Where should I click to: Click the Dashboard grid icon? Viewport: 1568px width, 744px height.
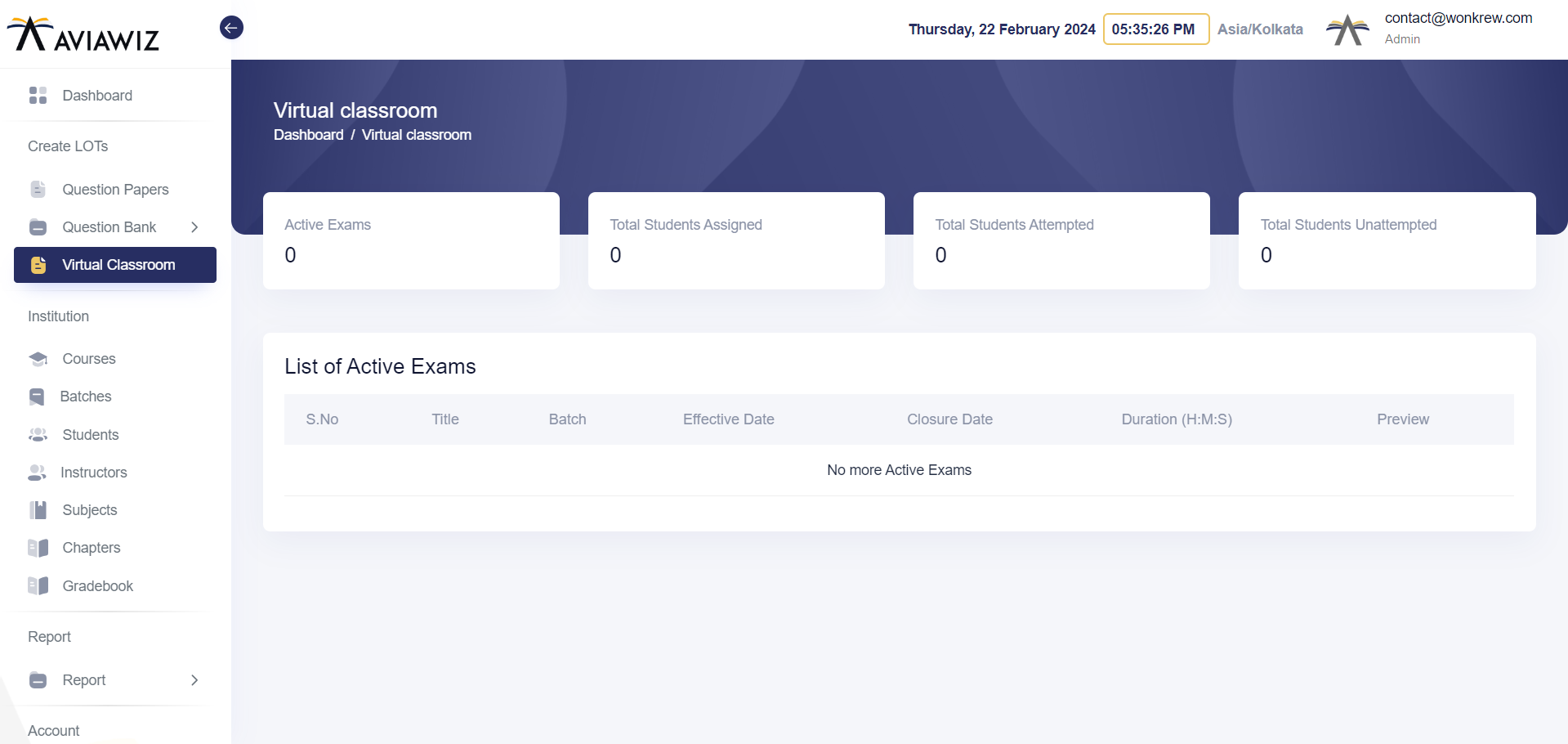[x=38, y=96]
